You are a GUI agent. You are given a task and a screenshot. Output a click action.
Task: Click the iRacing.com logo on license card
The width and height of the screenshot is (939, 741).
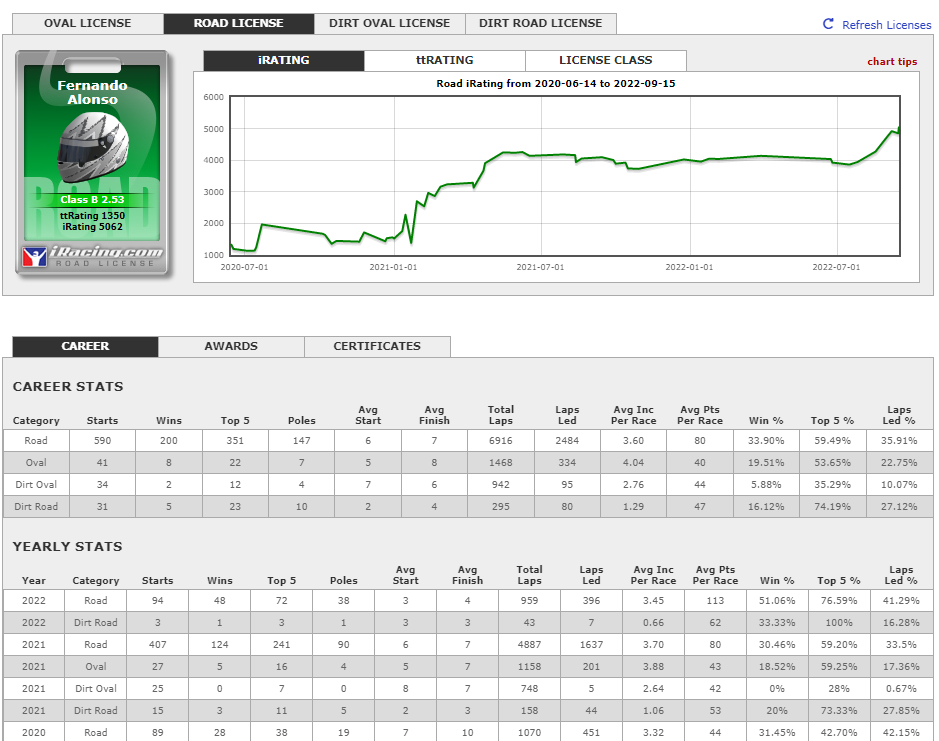(92, 256)
